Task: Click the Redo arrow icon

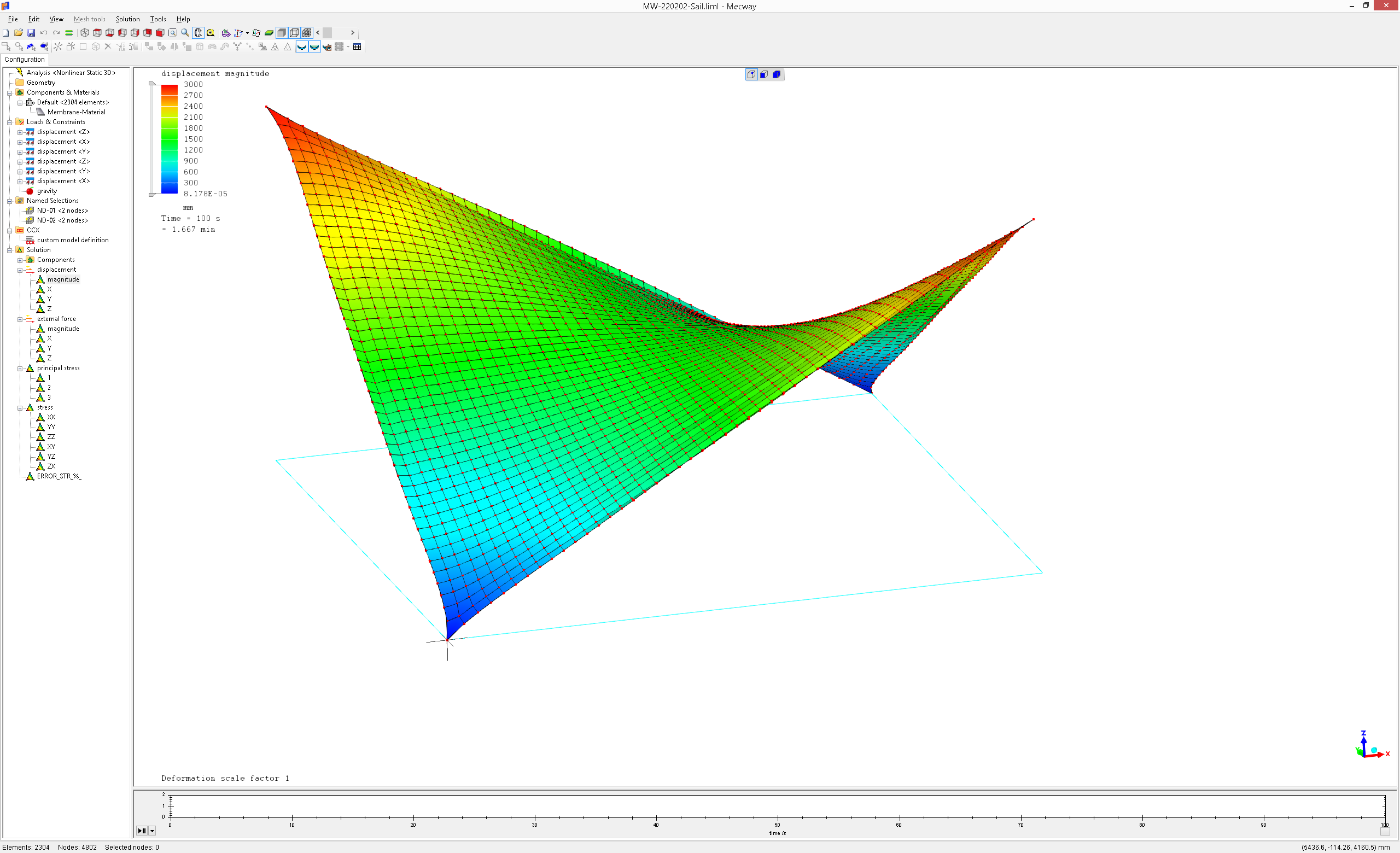Action: (x=56, y=33)
